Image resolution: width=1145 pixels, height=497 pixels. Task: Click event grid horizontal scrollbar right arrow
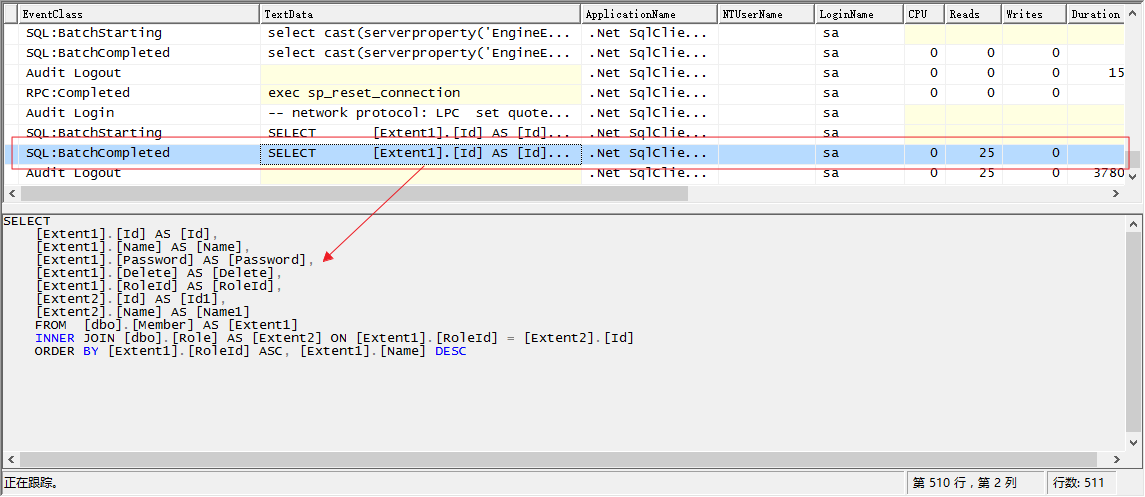[1116, 193]
